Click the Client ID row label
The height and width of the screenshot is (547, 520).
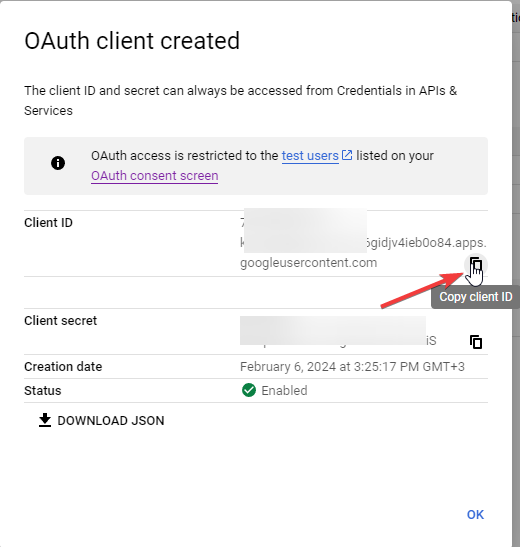(48, 223)
